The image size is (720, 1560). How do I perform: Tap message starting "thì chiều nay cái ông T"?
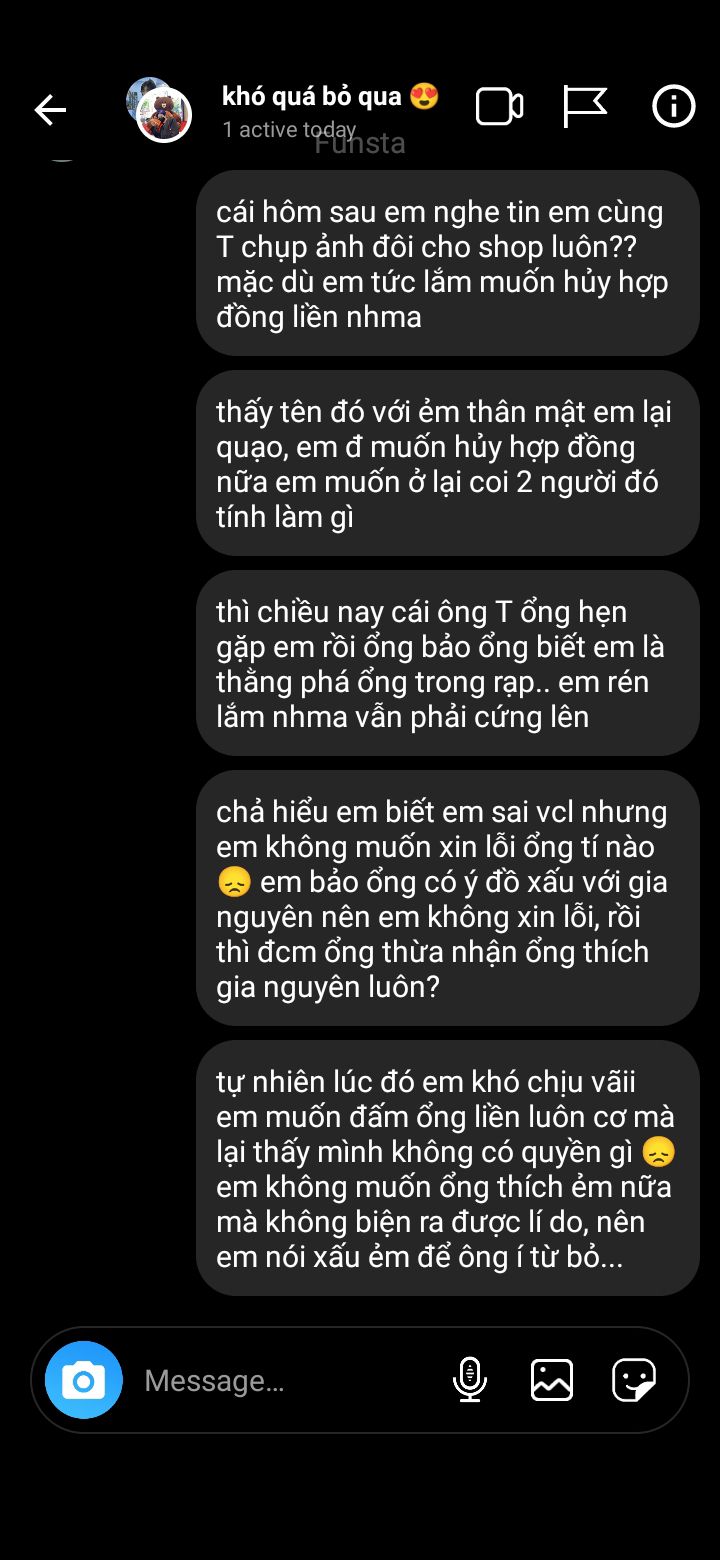click(x=448, y=664)
